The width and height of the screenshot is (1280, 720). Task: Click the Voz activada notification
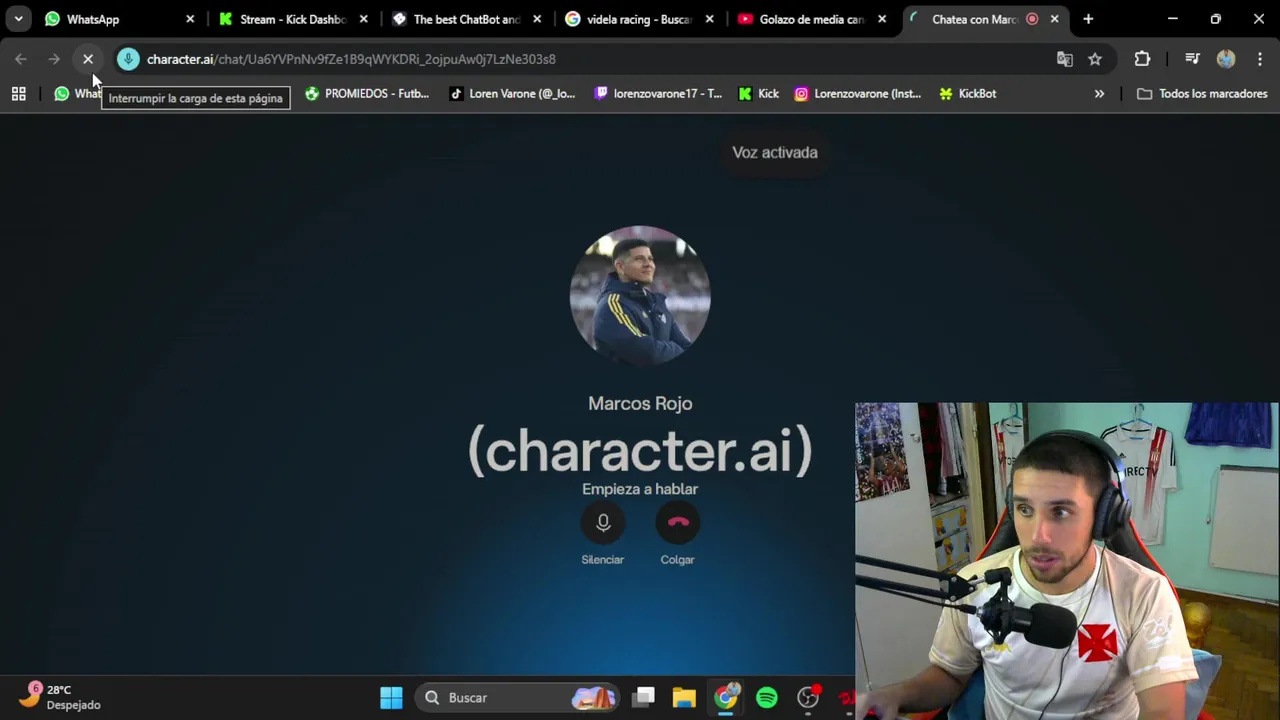(775, 153)
